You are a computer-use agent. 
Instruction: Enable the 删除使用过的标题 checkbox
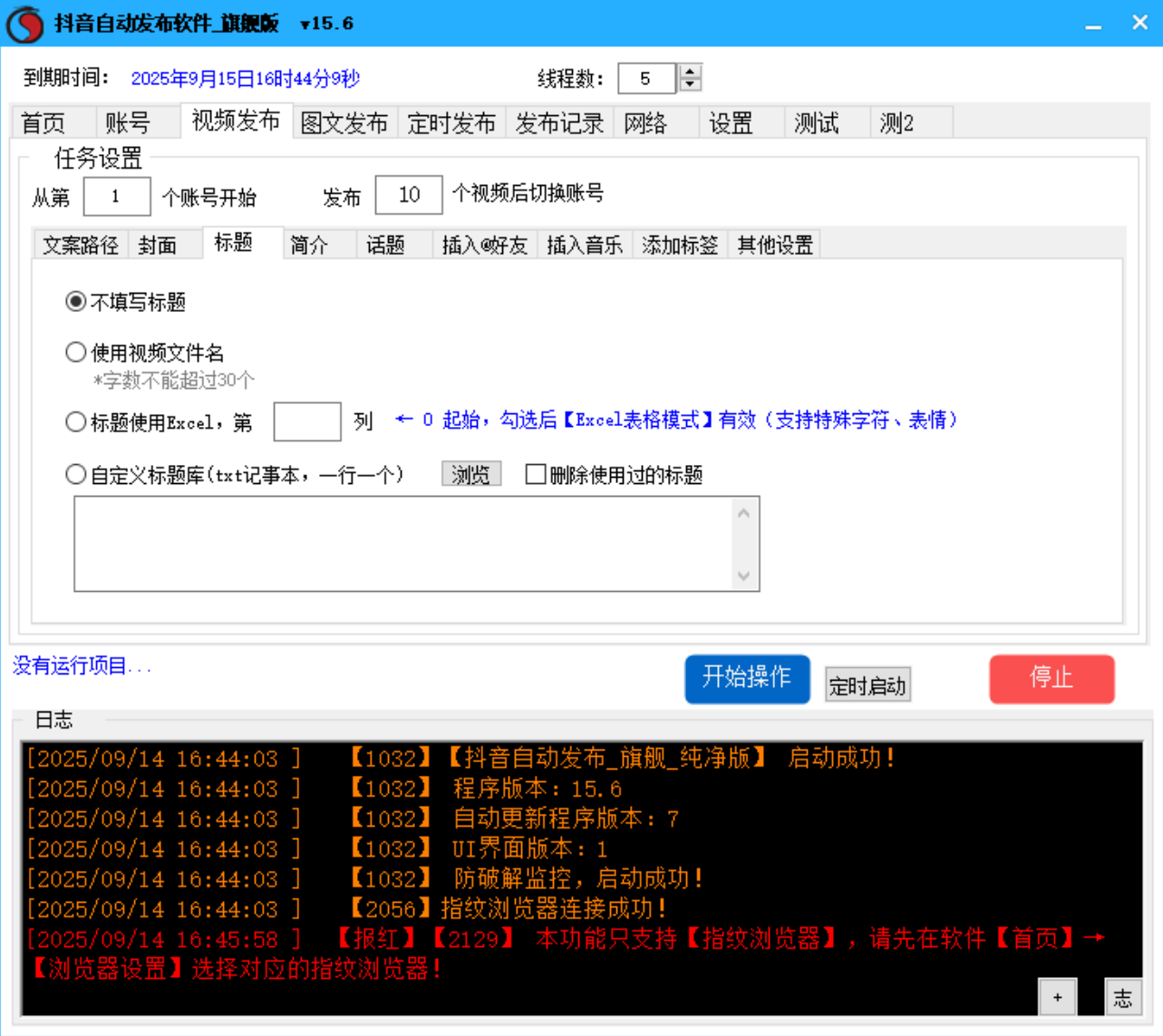536,475
